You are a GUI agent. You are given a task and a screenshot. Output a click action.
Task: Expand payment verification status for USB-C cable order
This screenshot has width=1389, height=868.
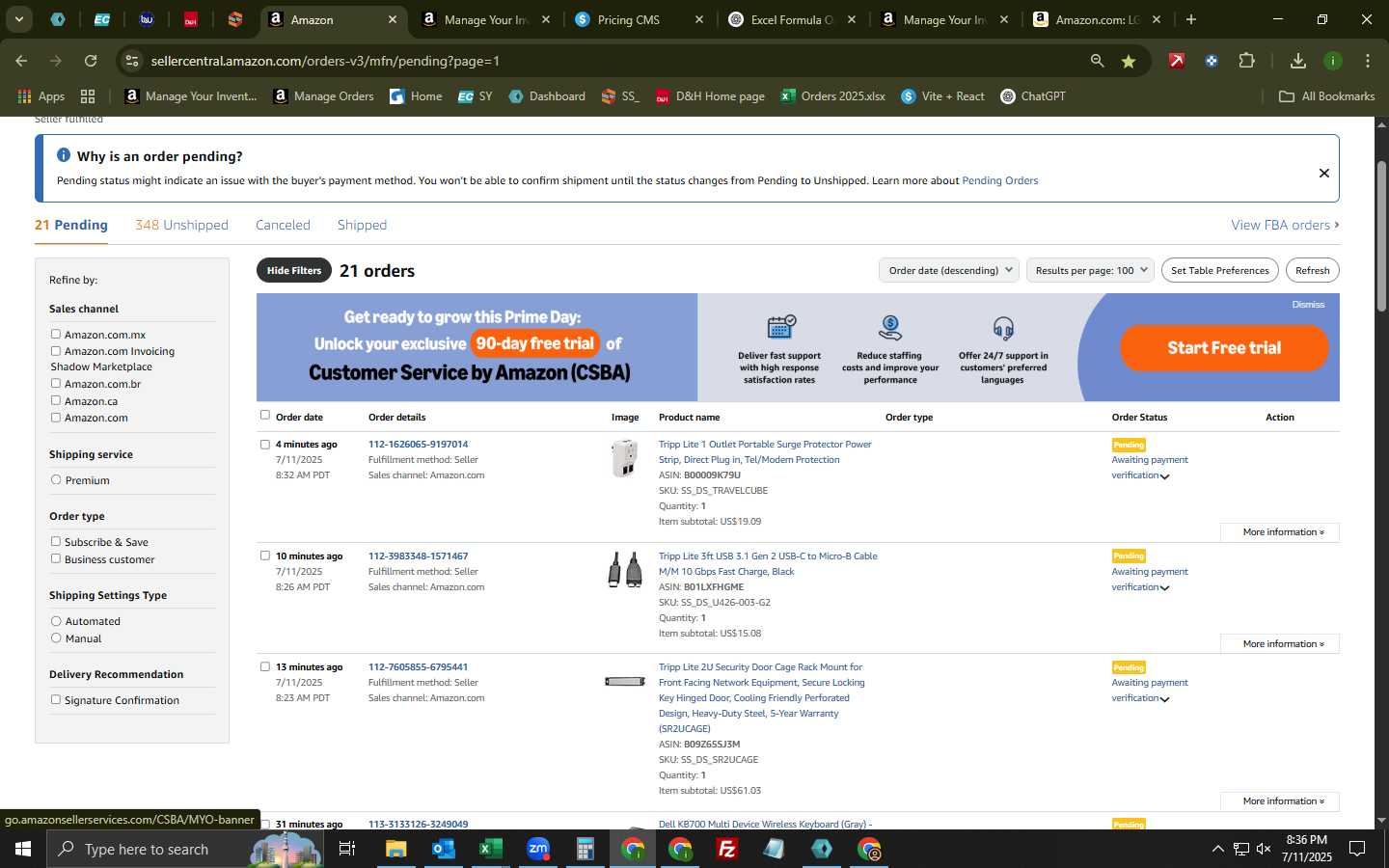pyautogui.click(x=1165, y=588)
